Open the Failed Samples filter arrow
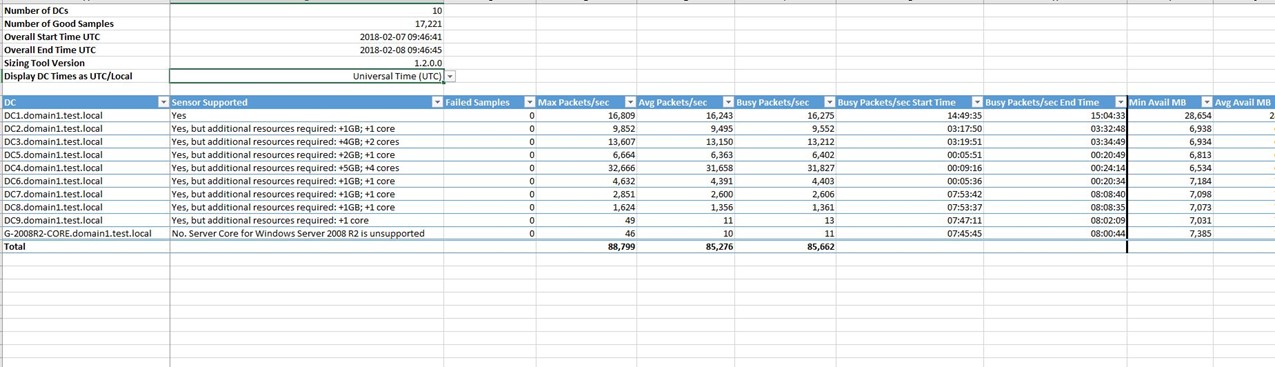 529,102
